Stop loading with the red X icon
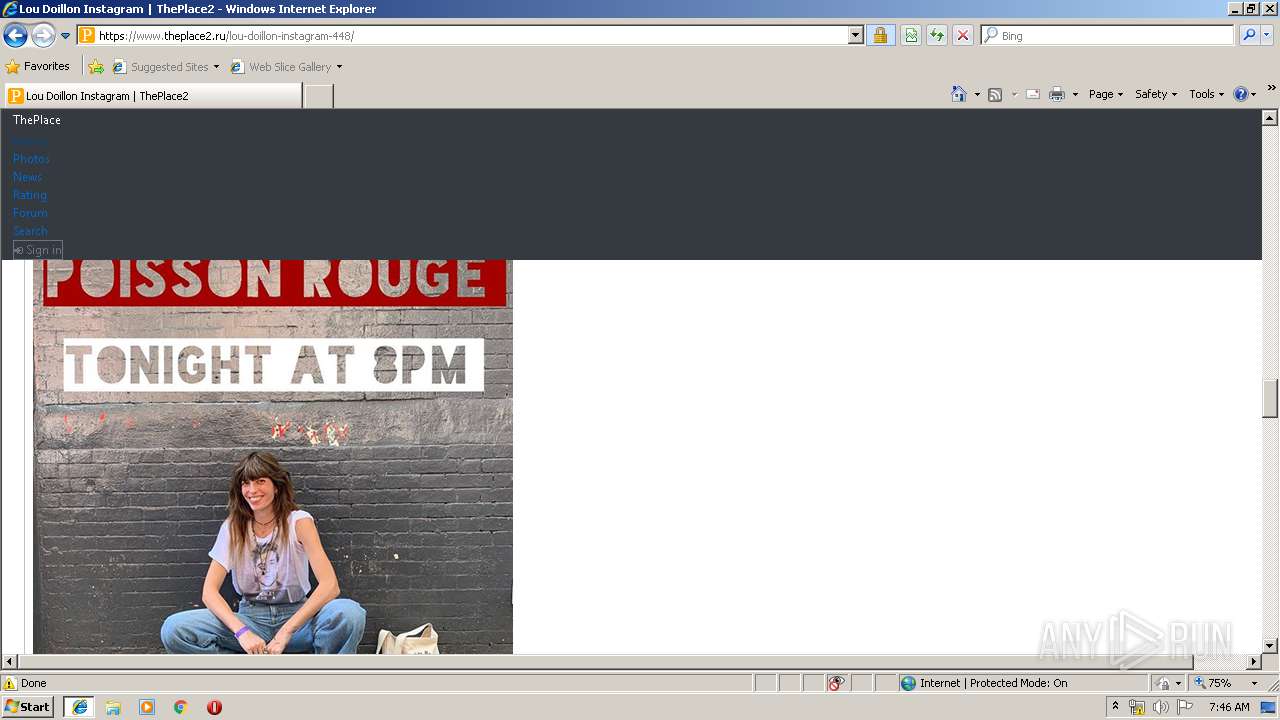The height and width of the screenshot is (720, 1280). click(x=963, y=35)
